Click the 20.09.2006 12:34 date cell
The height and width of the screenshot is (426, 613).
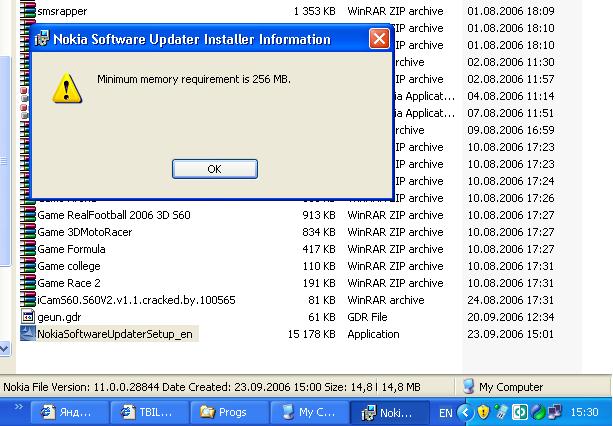tap(510, 317)
